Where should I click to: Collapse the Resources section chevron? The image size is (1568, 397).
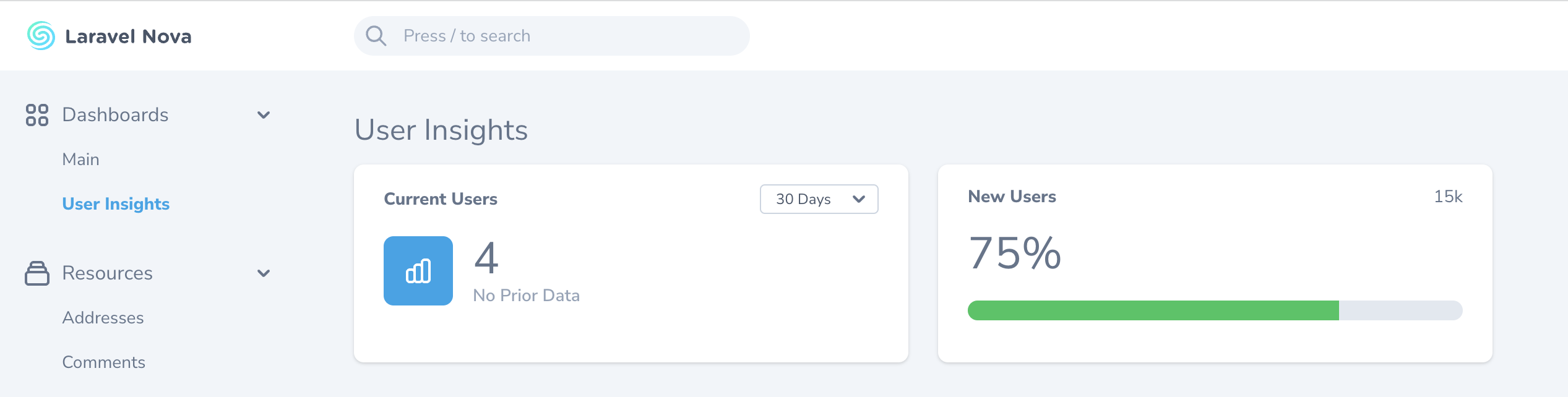coord(264,273)
